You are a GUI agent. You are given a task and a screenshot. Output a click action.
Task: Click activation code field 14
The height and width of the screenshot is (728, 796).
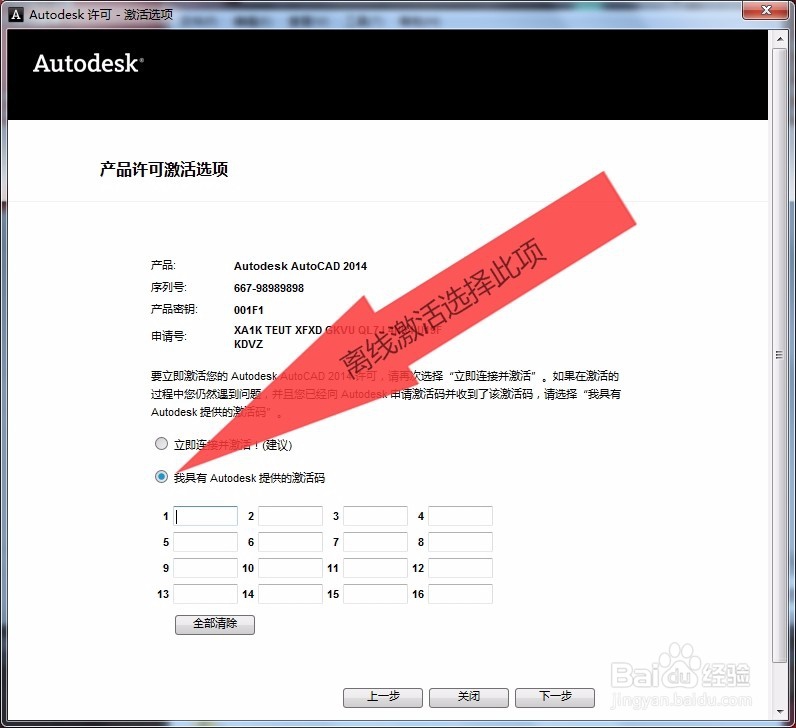(290, 594)
